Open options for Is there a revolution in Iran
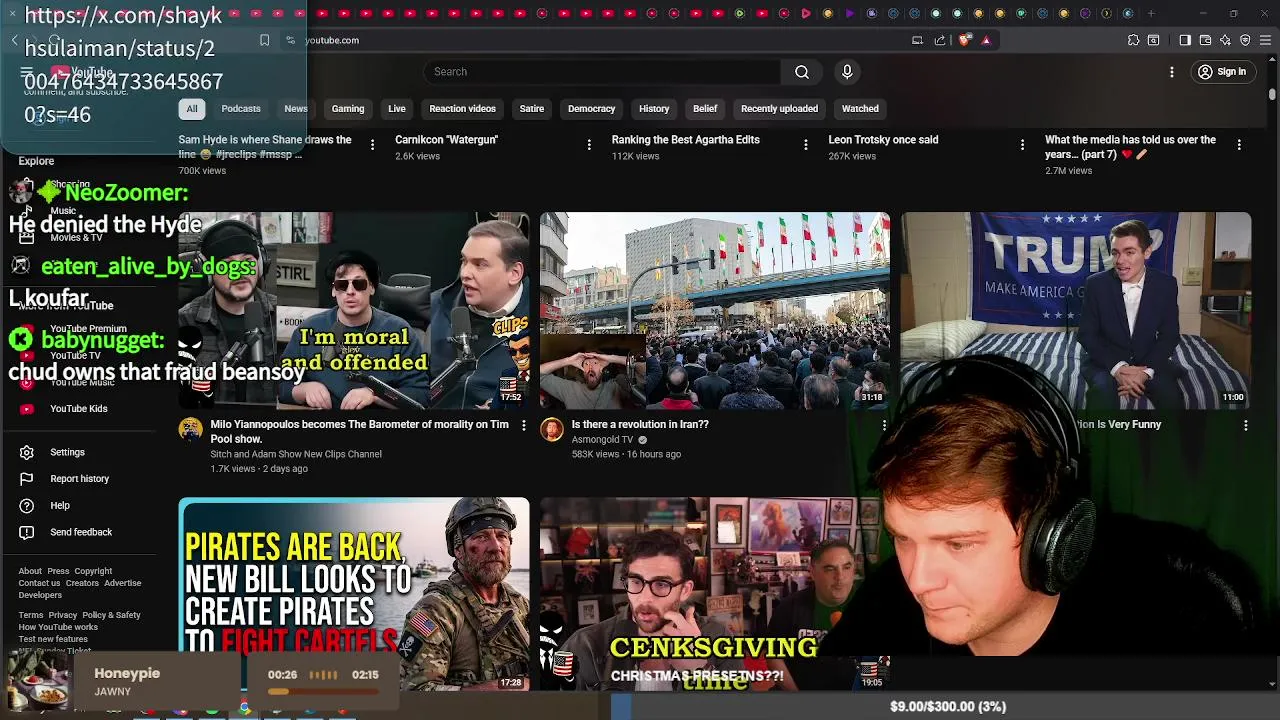Image resolution: width=1280 pixels, height=720 pixels. [884, 426]
